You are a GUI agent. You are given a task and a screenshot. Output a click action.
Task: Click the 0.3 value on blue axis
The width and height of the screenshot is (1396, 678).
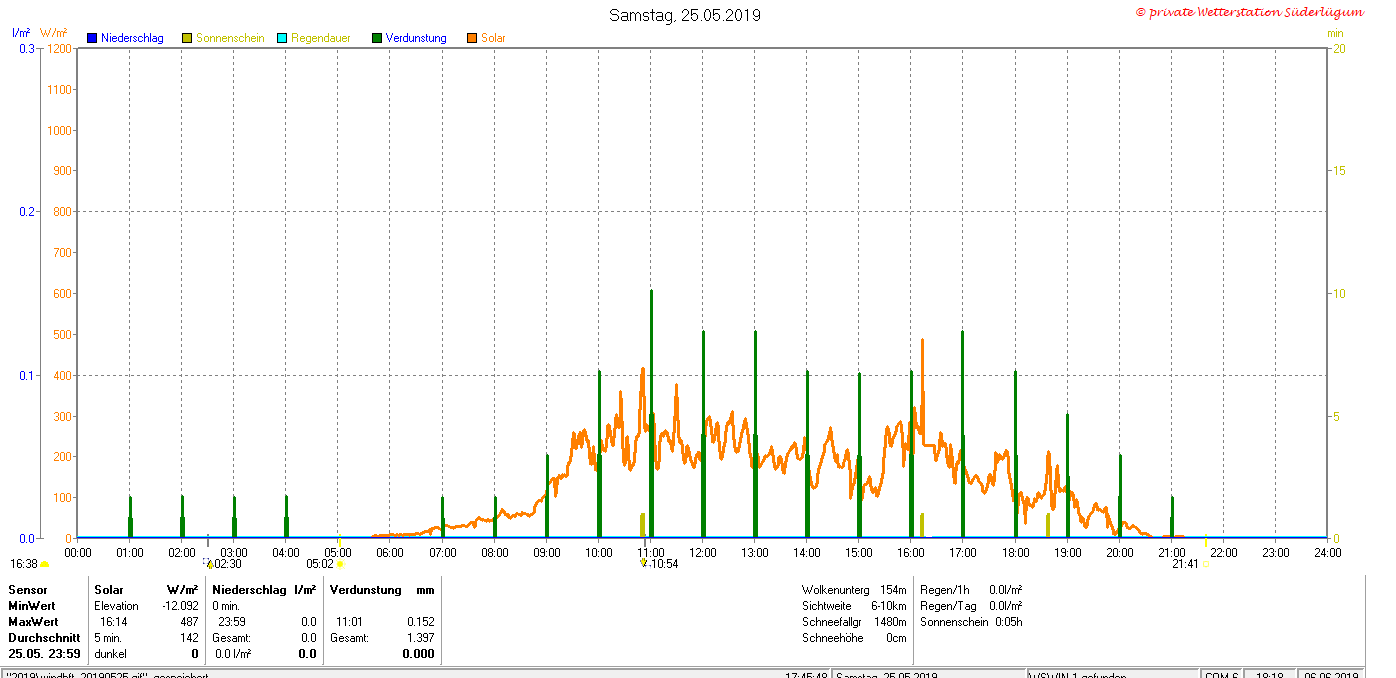26,49
